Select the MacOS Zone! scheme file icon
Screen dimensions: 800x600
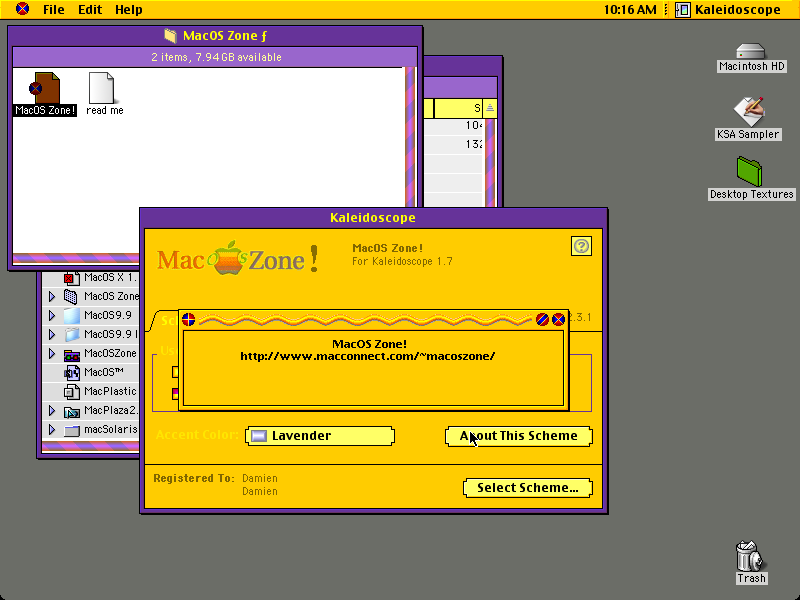click(45, 88)
